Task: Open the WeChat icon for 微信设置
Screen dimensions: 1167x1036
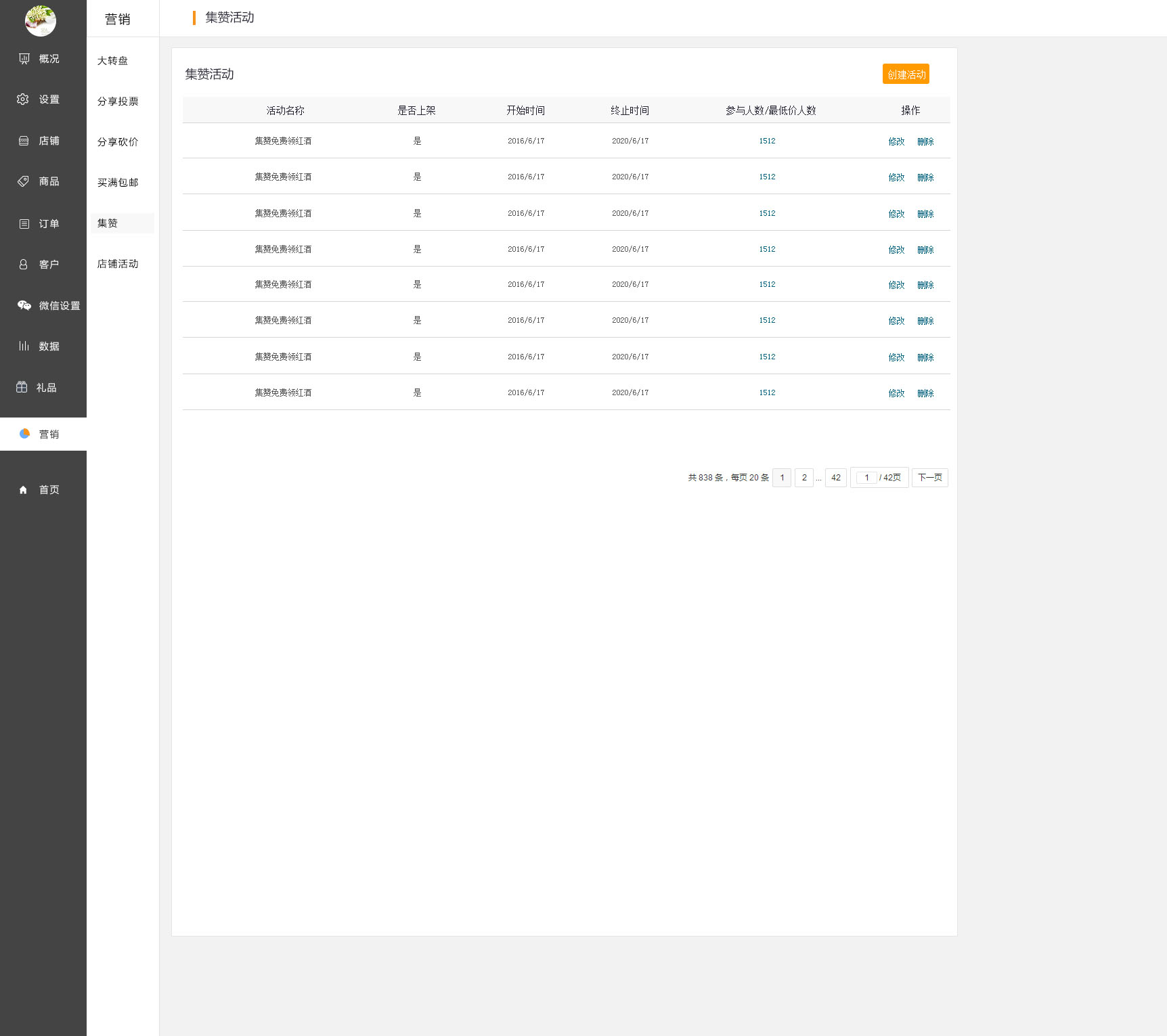Action: pos(24,306)
